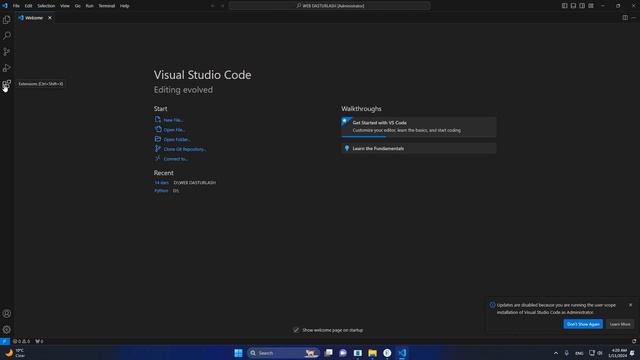Go forward using title bar arrow
This screenshot has height=360, width=640.
tap(222, 6)
